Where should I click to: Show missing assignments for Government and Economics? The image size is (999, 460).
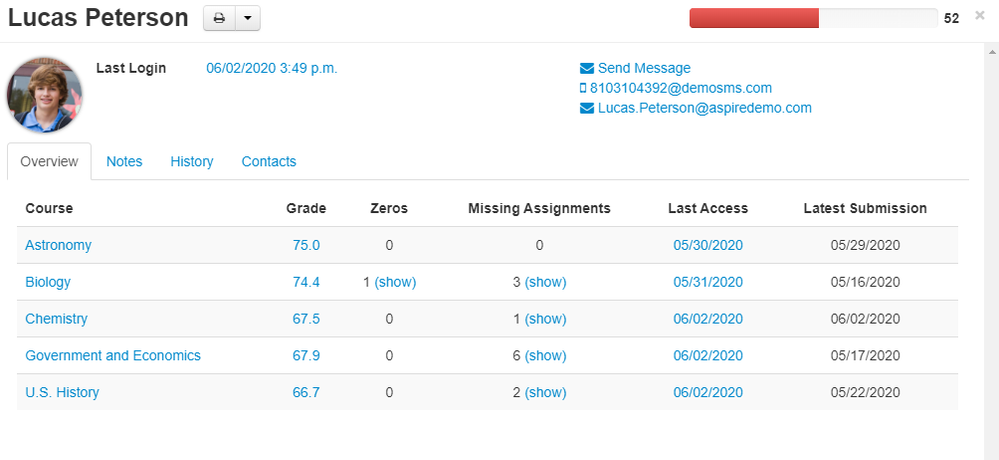point(545,355)
